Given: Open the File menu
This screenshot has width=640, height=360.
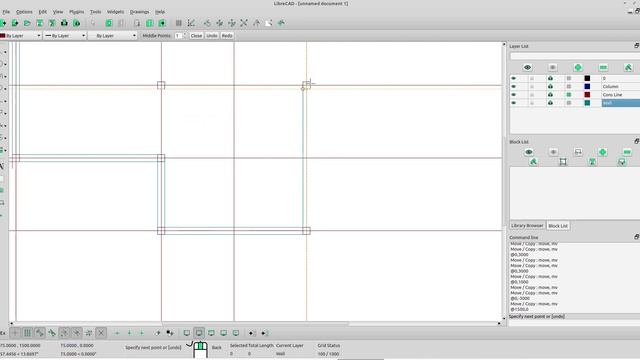Looking at the screenshot, I should pos(6,12).
